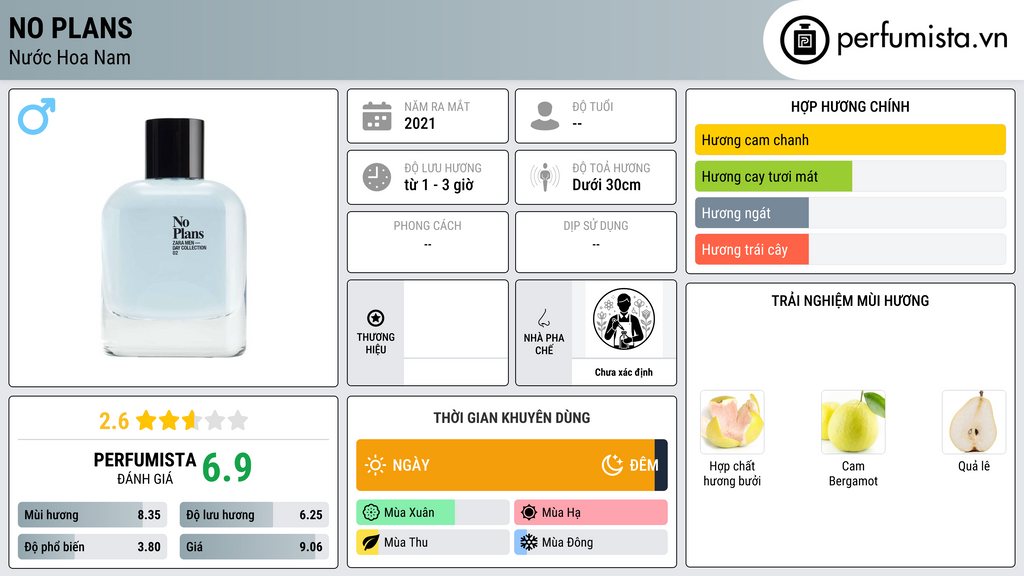Click the Giá 9.06 score bar

(254, 547)
